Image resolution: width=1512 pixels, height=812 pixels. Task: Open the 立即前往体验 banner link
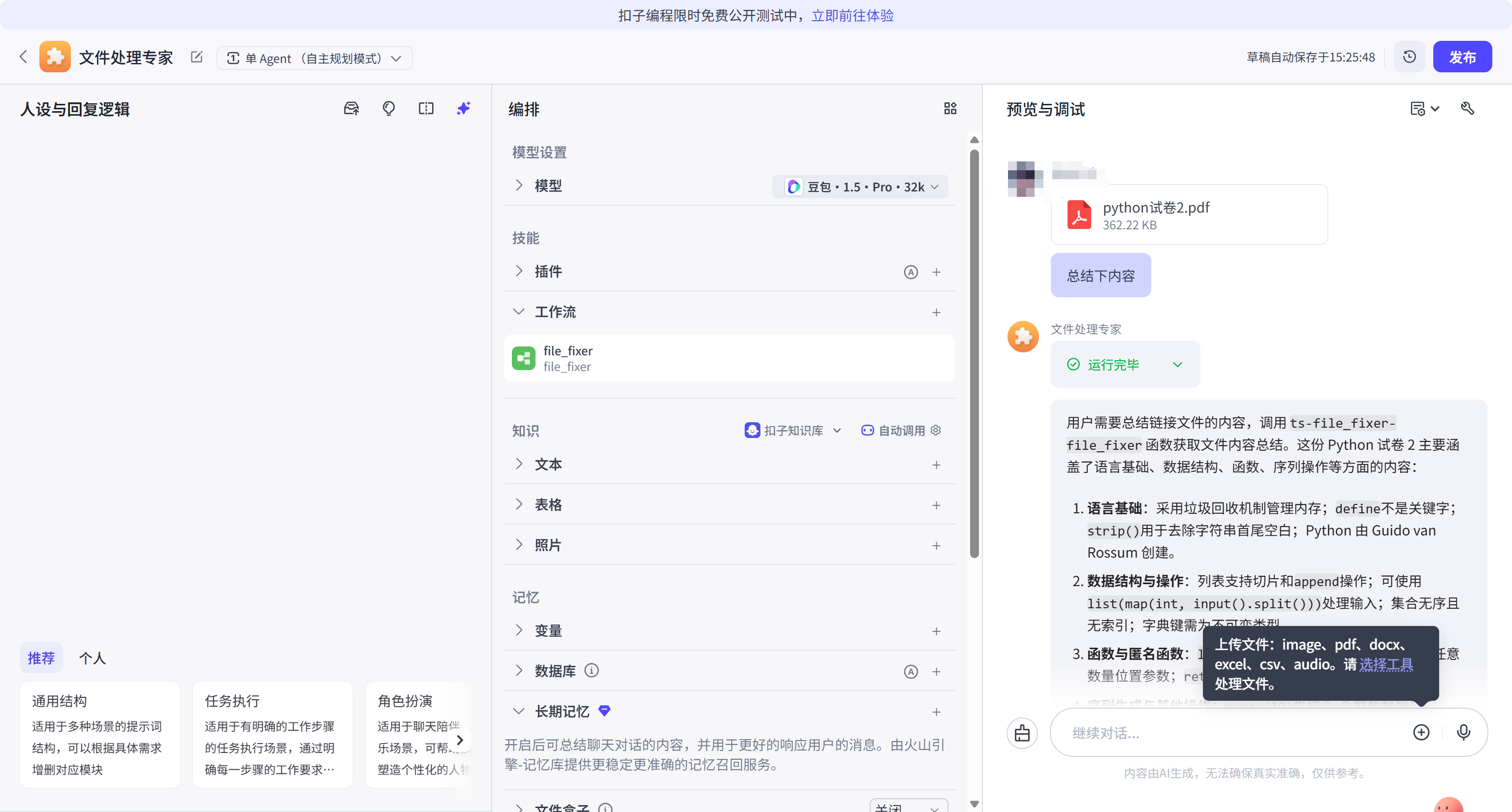pyautogui.click(x=852, y=15)
